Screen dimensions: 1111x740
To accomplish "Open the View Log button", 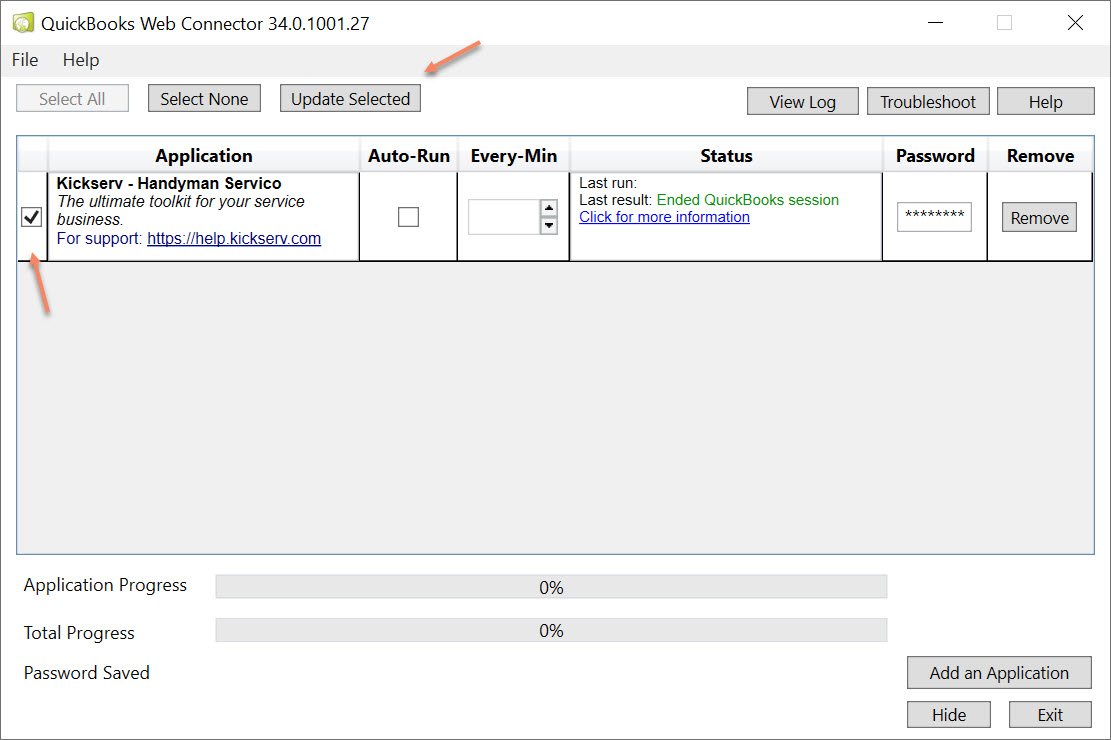I will (x=803, y=101).
